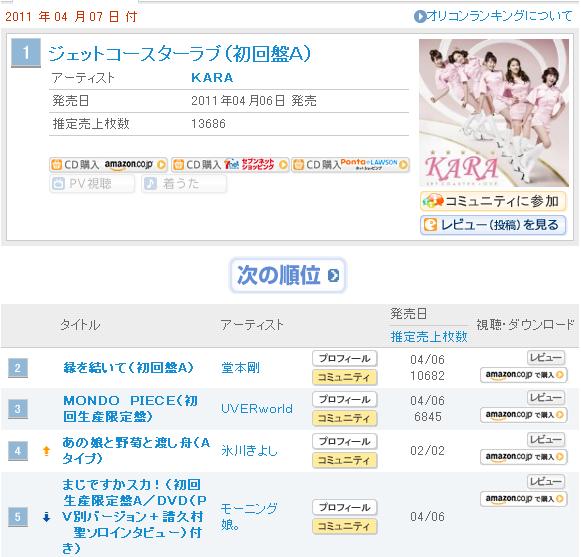Screen dimensions: 581x557
Task: Click the 着うた button
Action: tap(184, 184)
